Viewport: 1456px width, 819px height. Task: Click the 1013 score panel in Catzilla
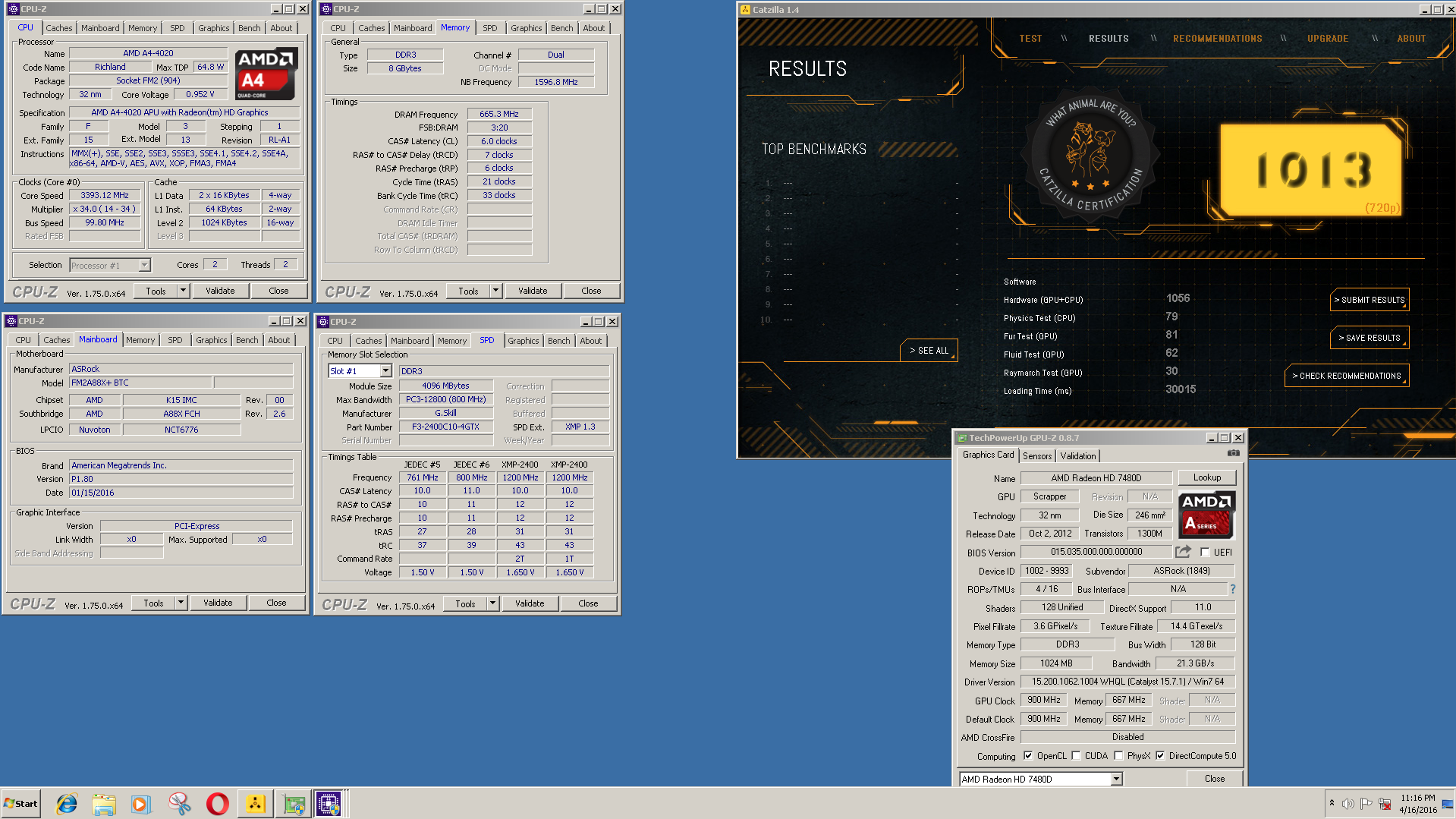tap(1310, 170)
